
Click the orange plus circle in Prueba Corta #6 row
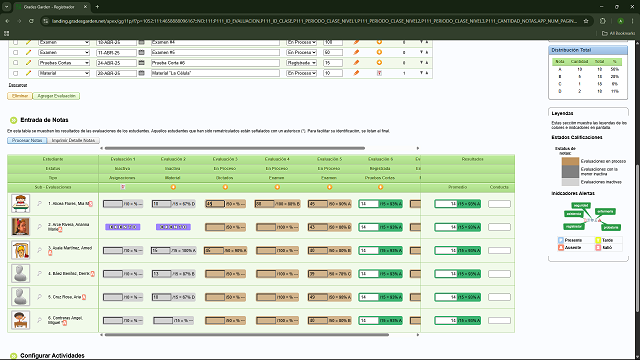(x=379, y=62)
